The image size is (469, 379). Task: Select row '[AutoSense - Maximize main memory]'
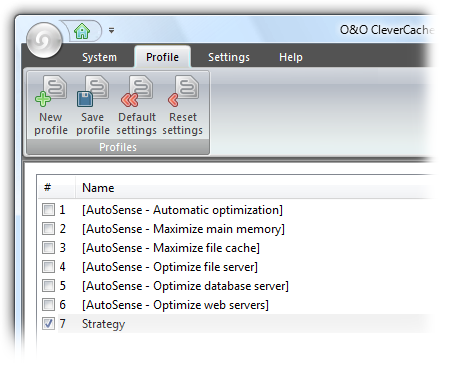pos(183,229)
